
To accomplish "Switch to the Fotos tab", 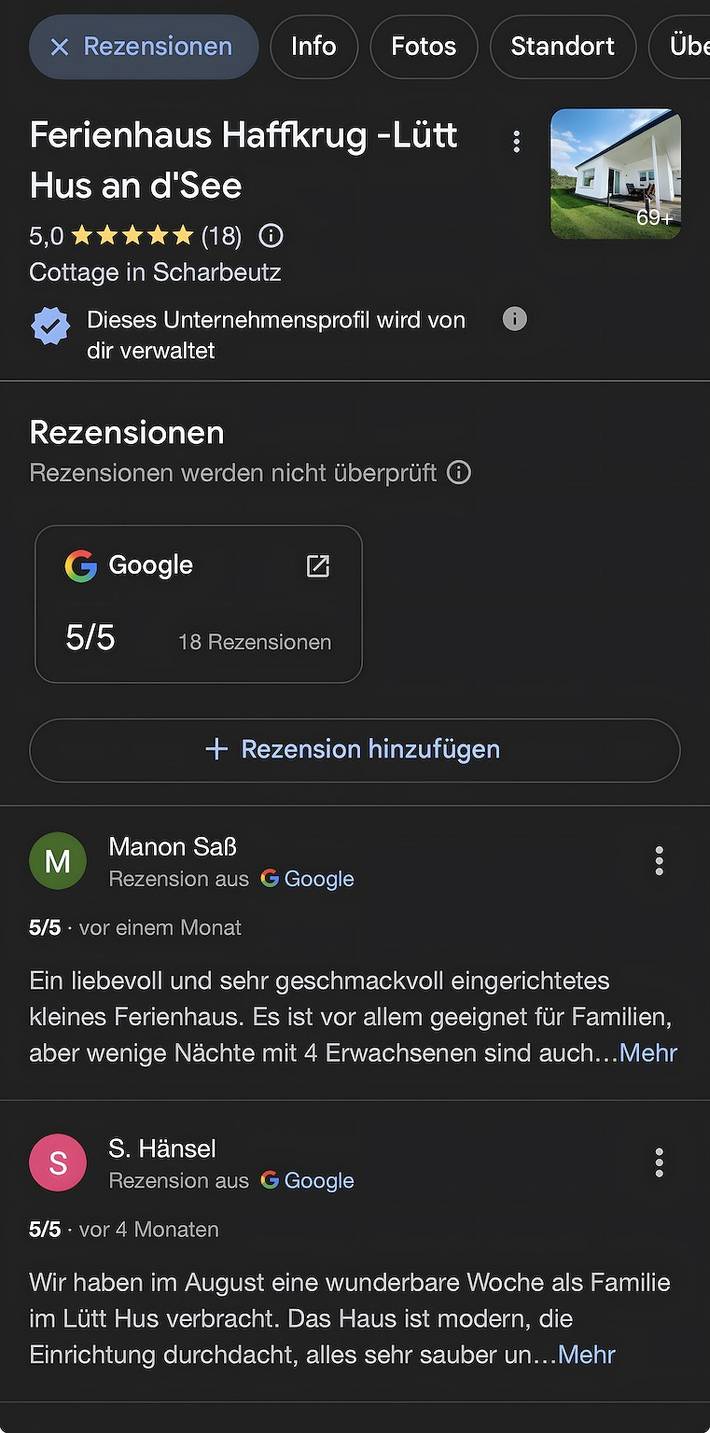I will (423, 46).
